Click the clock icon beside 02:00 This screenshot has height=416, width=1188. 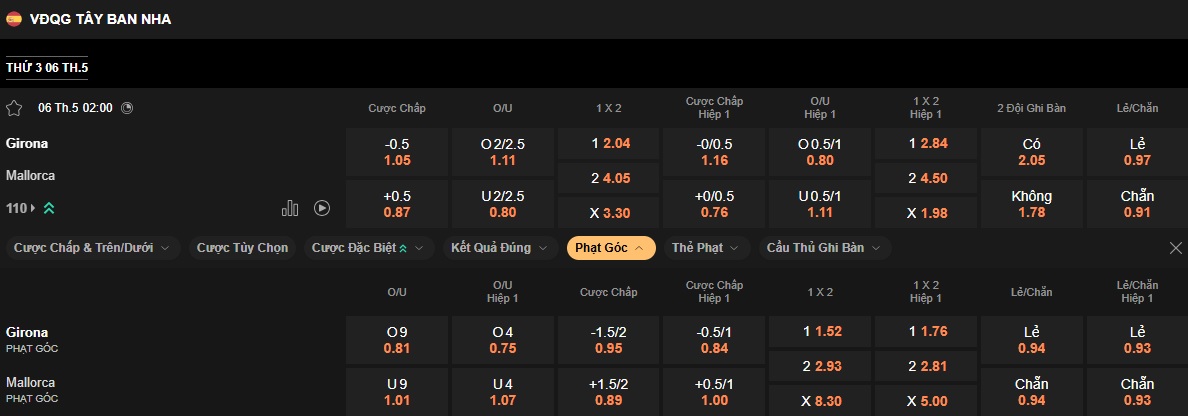click(x=127, y=108)
